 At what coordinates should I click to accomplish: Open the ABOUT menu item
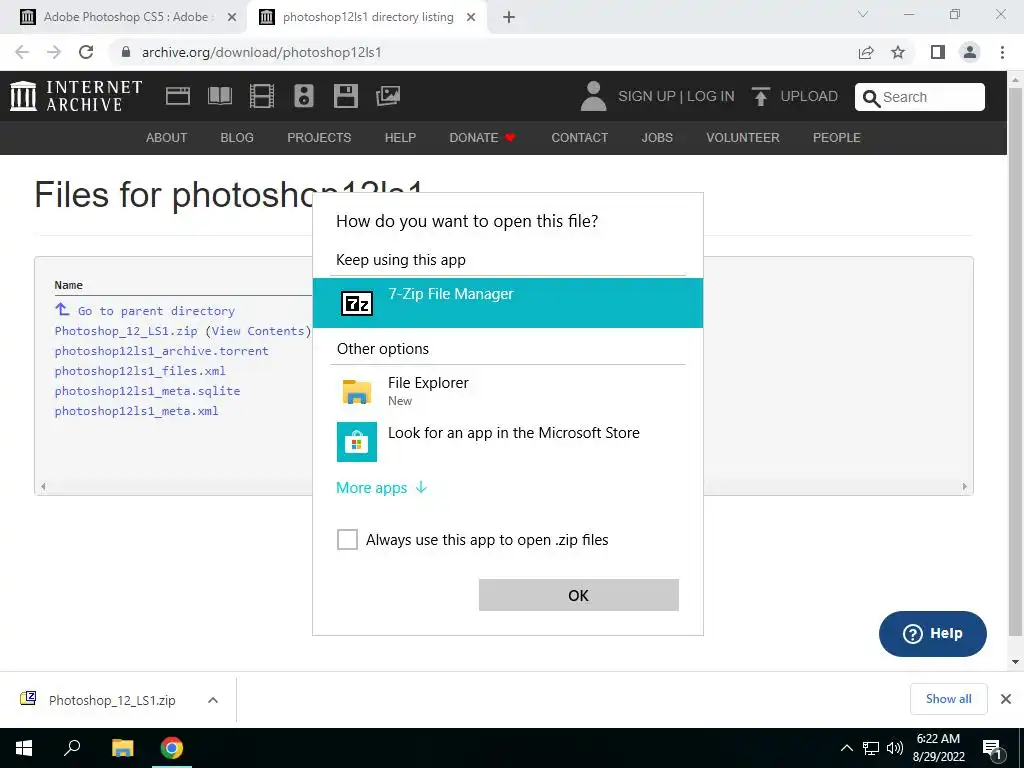167,138
